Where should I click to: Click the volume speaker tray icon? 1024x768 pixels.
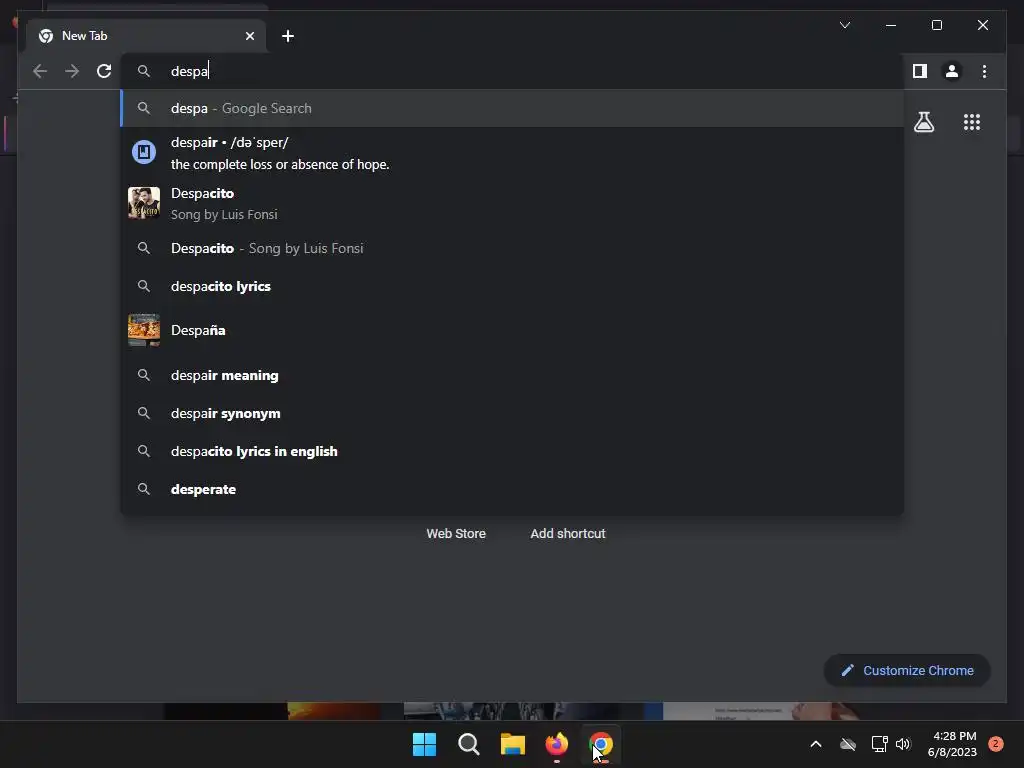pyautogui.click(x=903, y=744)
